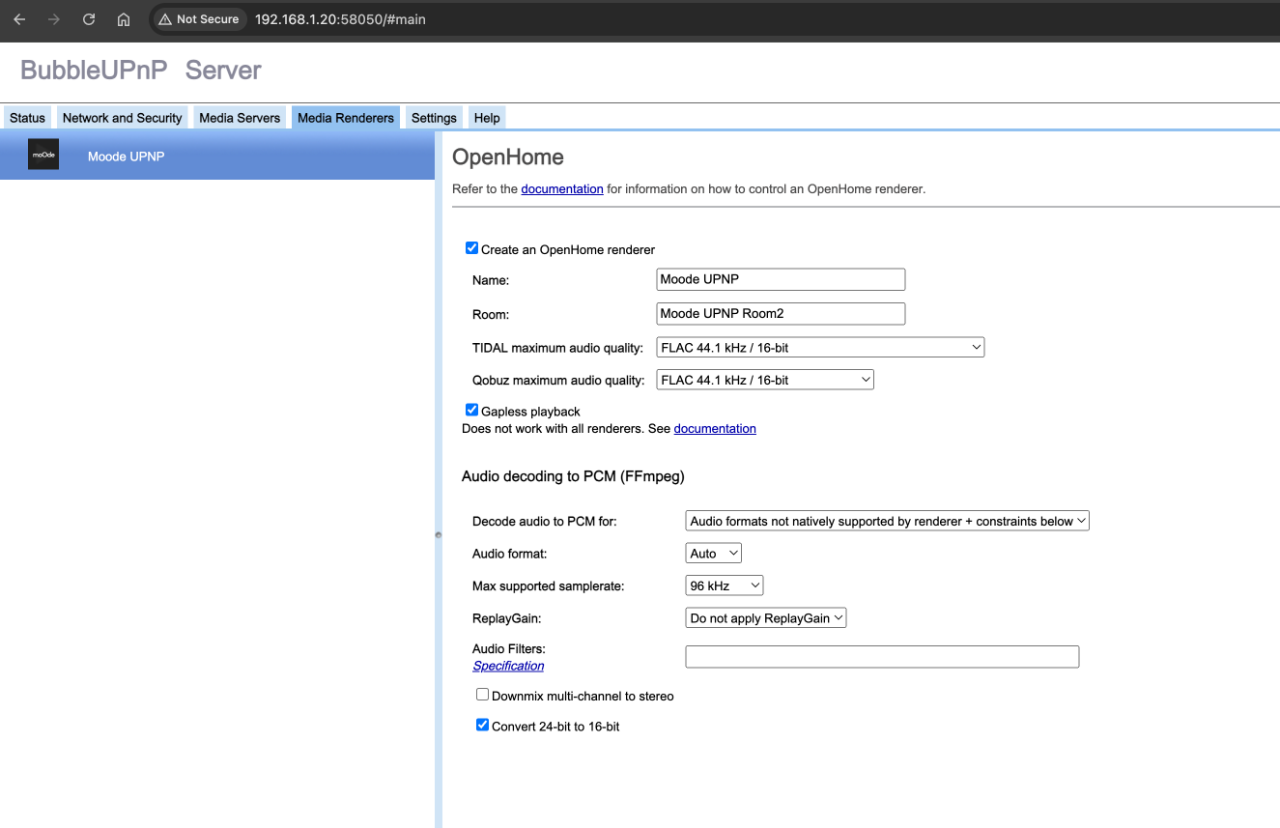The height and width of the screenshot is (828, 1280).
Task: Open the Max supported samplerate dropdown
Action: [x=725, y=585]
